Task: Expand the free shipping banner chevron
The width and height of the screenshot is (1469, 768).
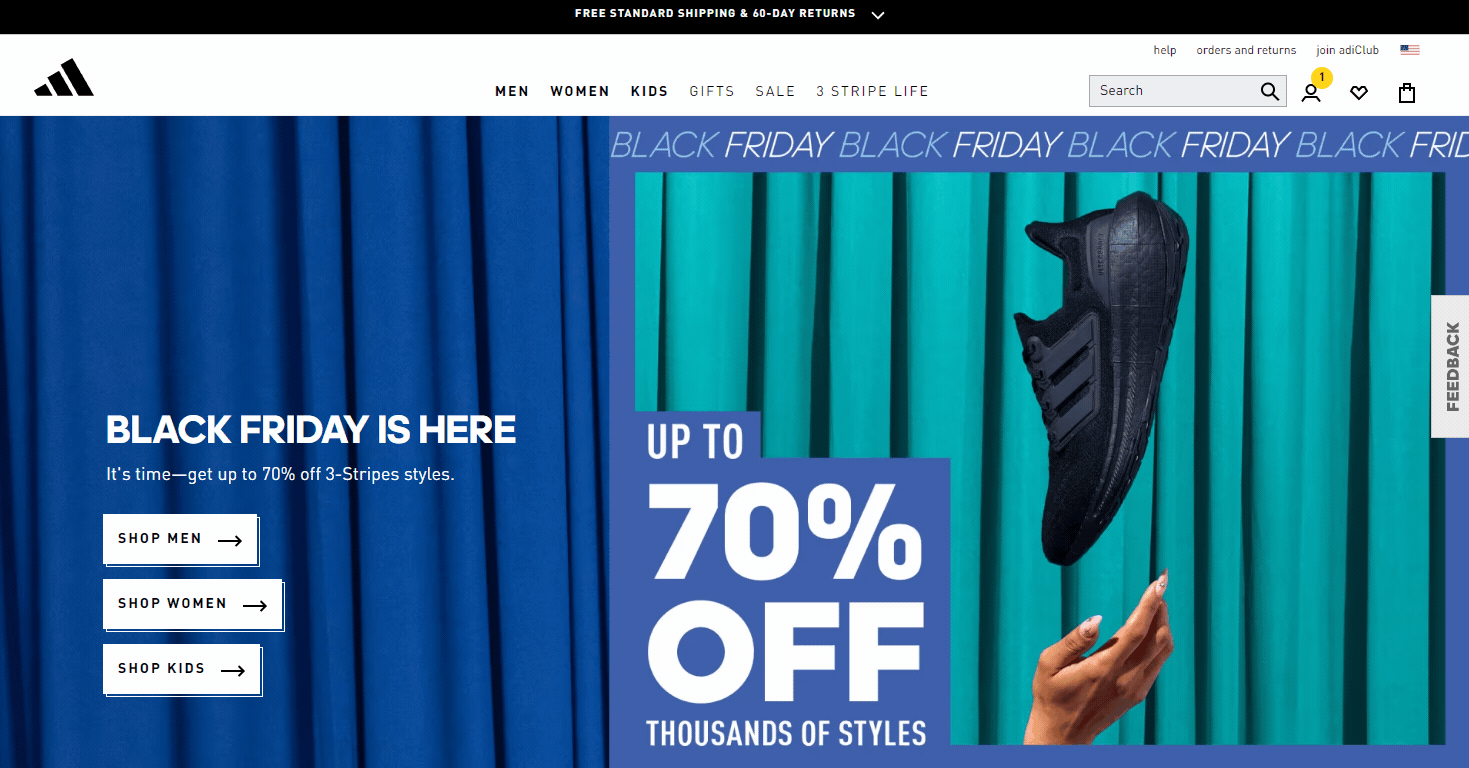Action: [x=878, y=15]
